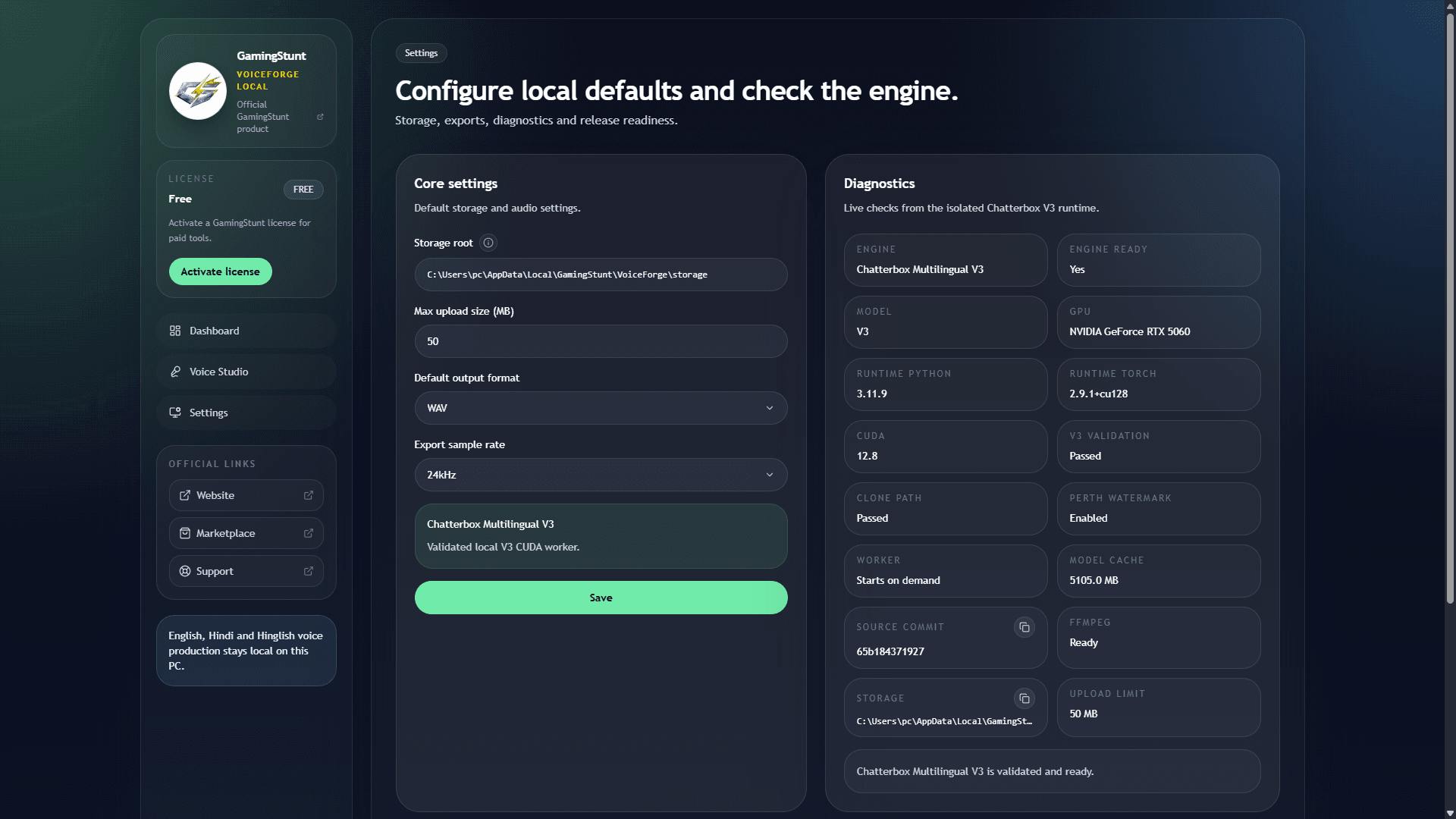Go to Dashboard in sidebar
The width and height of the screenshot is (1456, 819).
point(246,331)
